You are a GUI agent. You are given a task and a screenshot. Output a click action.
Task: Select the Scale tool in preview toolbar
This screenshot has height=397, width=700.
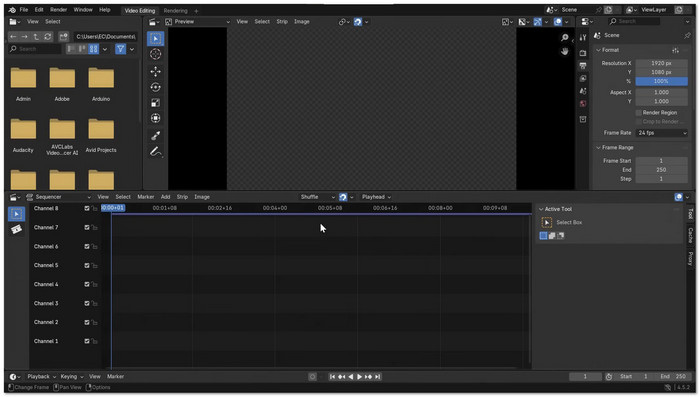pyautogui.click(x=155, y=103)
